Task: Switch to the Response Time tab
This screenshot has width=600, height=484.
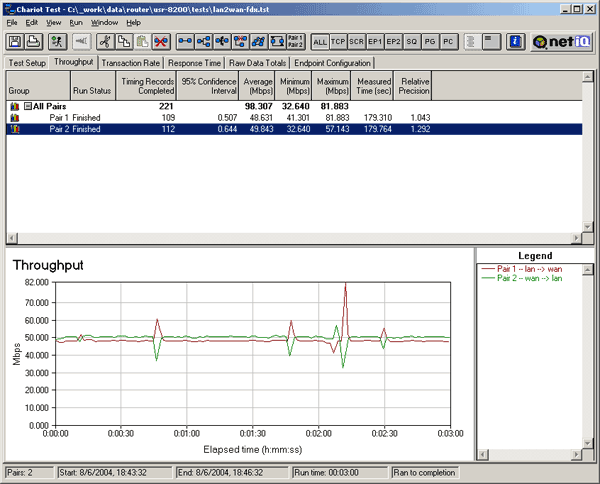Action: (x=194, y=63)
